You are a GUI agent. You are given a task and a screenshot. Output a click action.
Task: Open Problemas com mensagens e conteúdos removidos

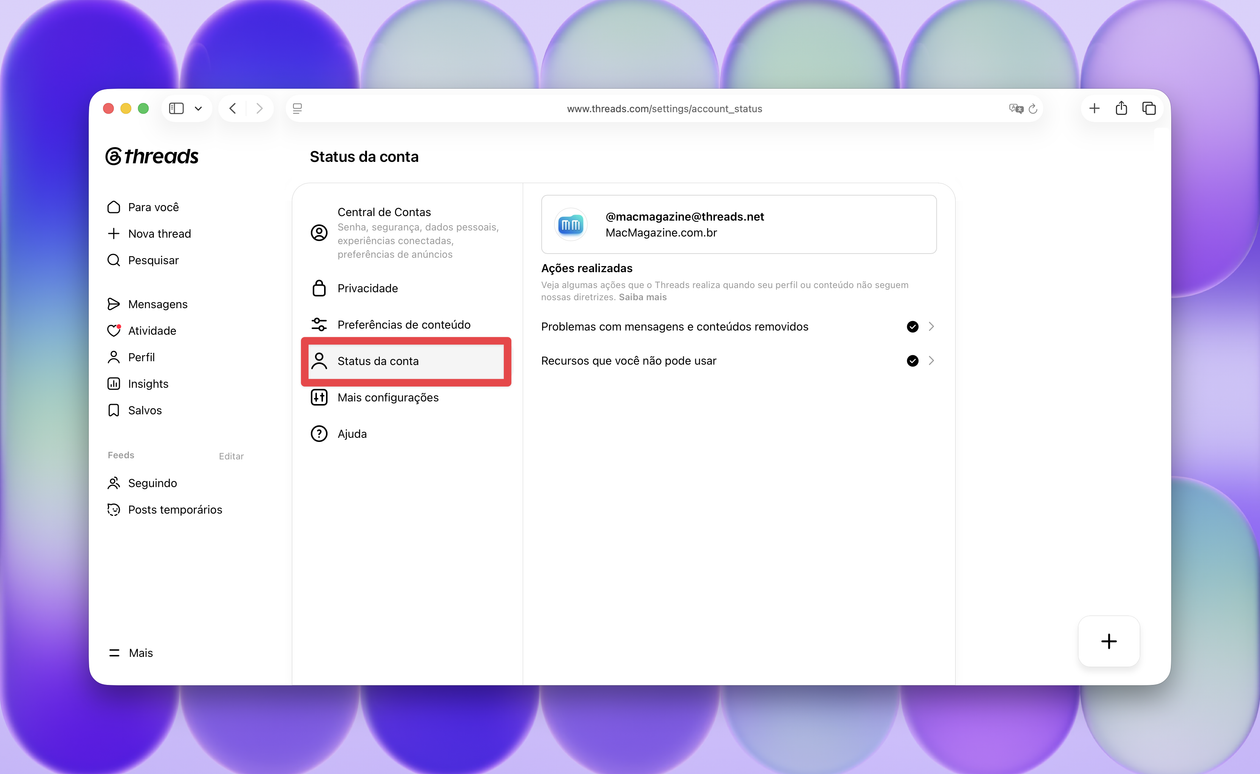point(738,327)
